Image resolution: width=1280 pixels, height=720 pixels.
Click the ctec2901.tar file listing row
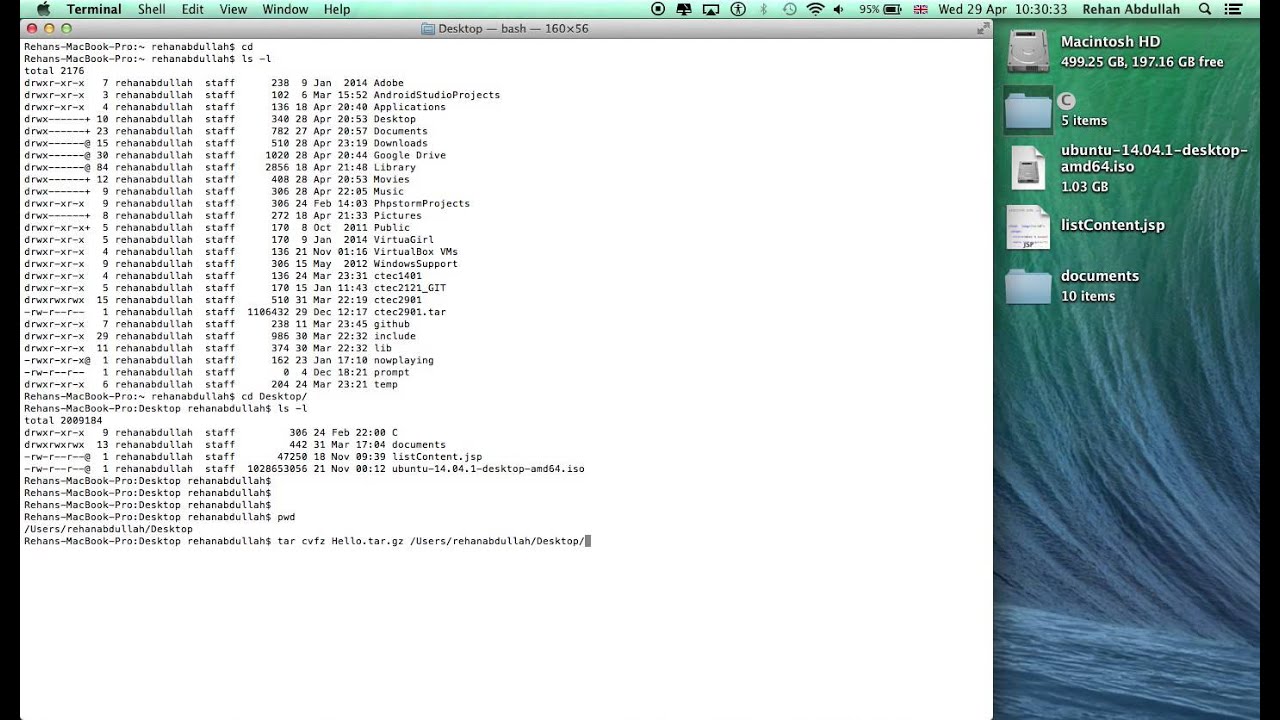pos(235,312)
